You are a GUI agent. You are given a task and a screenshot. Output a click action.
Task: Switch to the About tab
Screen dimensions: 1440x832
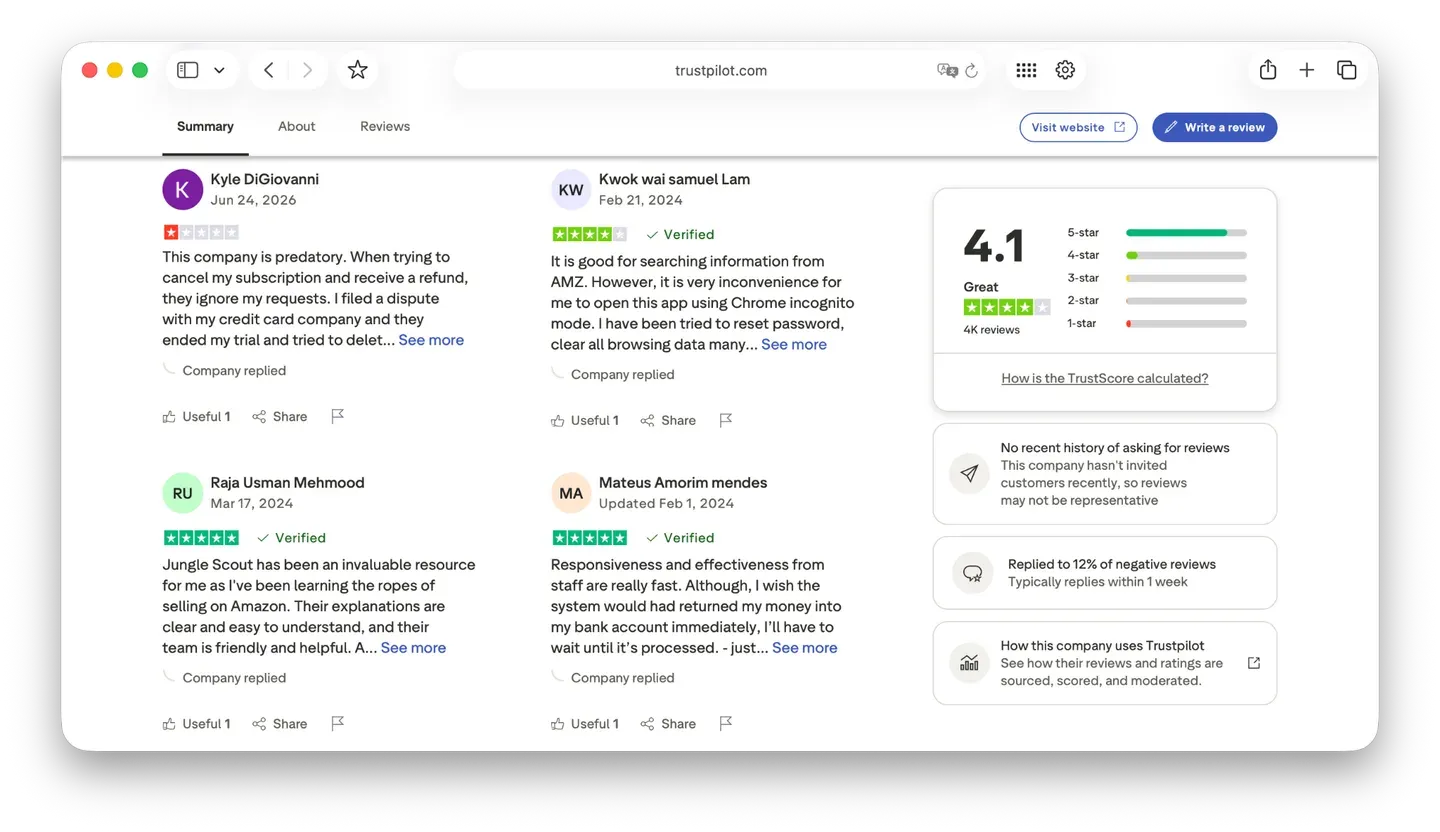coord(297,127)
